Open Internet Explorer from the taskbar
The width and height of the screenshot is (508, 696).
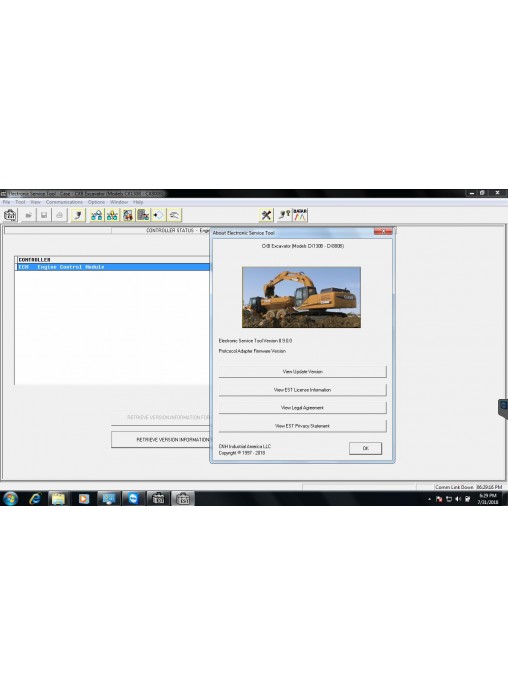(x=35, y=498)
